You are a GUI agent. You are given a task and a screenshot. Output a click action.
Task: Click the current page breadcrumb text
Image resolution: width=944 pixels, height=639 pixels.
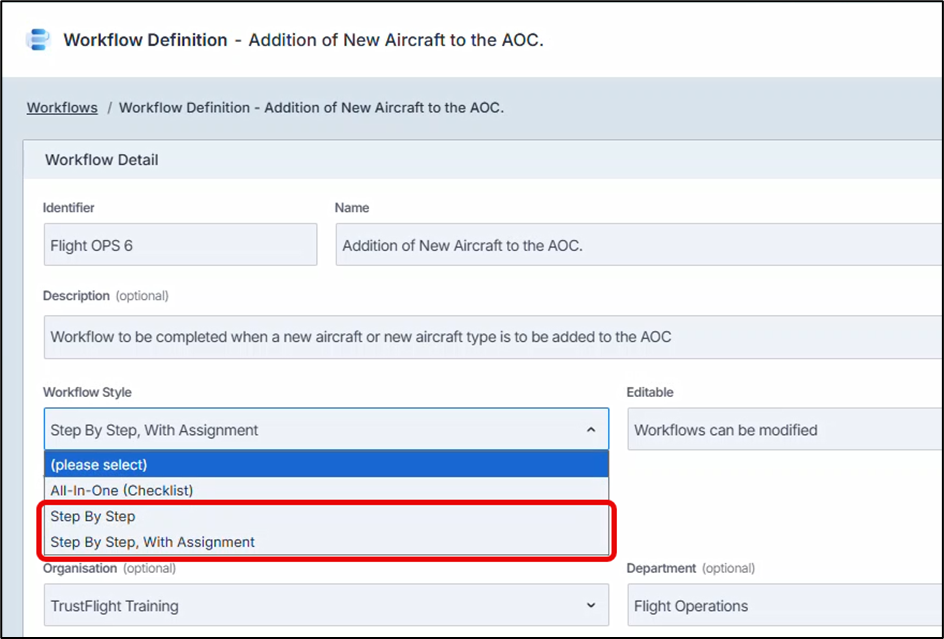[311, 107]
